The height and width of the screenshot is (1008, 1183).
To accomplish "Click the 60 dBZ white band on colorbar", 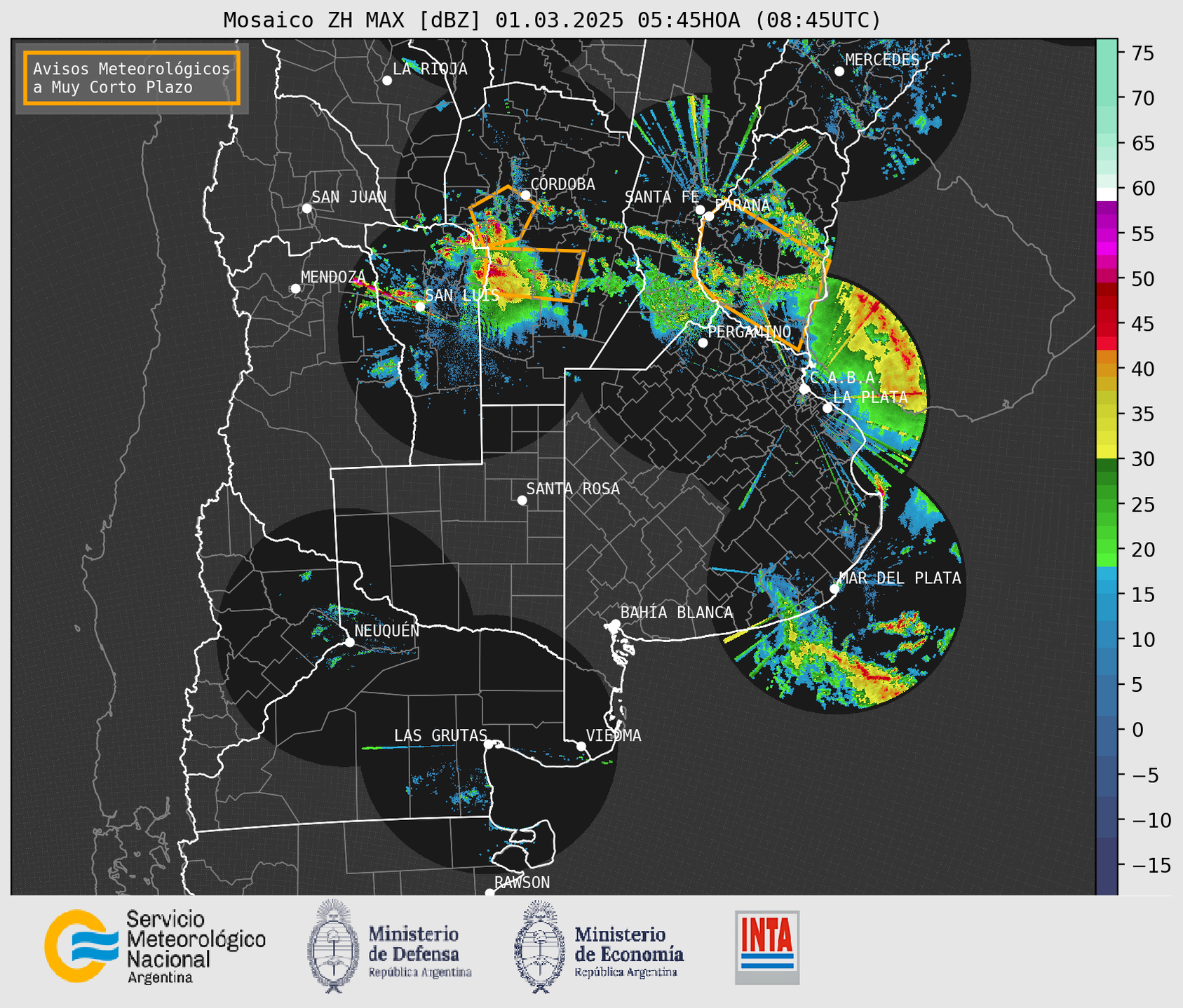I will click(1107, 194).
